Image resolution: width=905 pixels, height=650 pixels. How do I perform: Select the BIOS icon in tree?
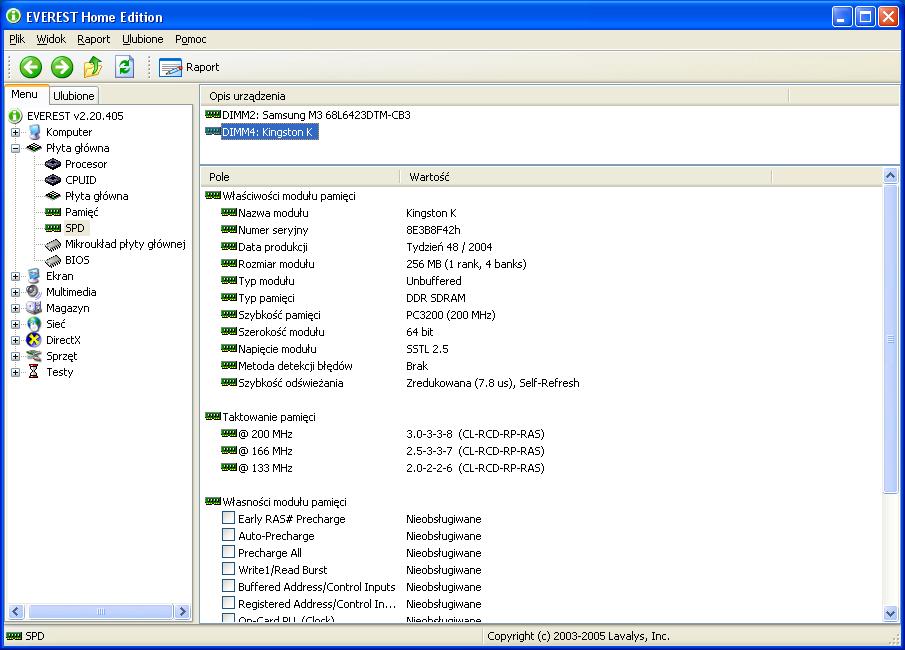coord(53,260)
